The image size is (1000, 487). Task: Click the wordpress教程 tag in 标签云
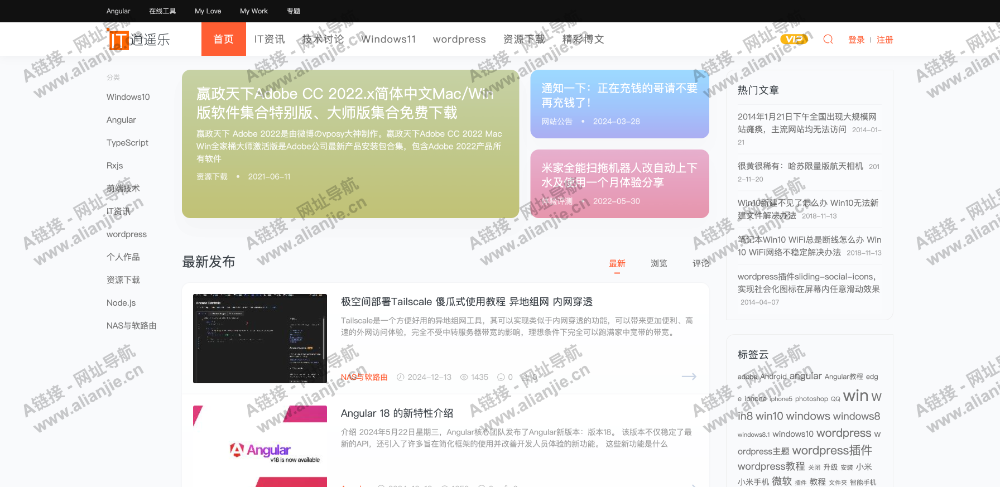click(771, 467)
